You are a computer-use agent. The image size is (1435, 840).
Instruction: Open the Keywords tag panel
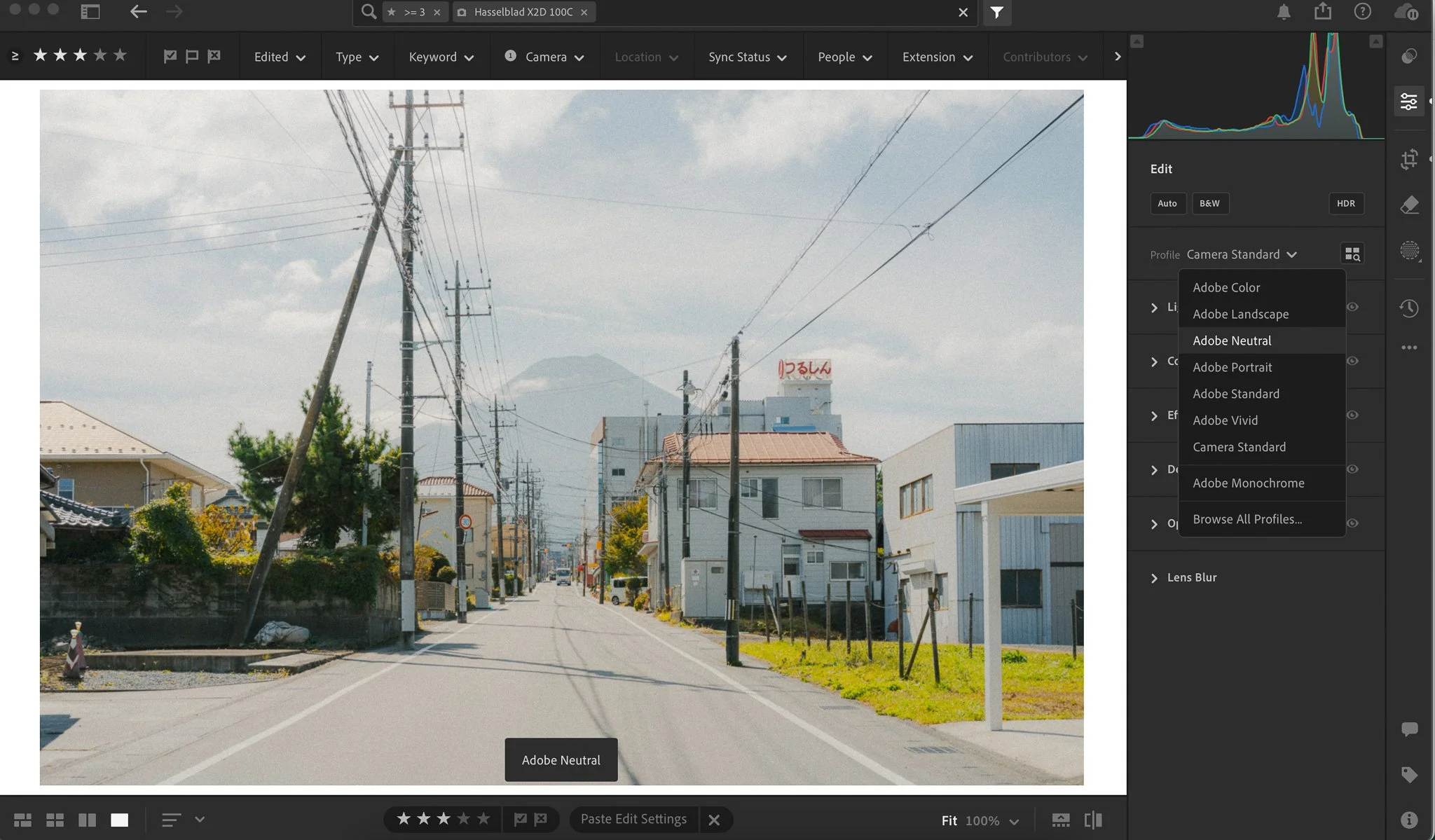click(1409, 774)
